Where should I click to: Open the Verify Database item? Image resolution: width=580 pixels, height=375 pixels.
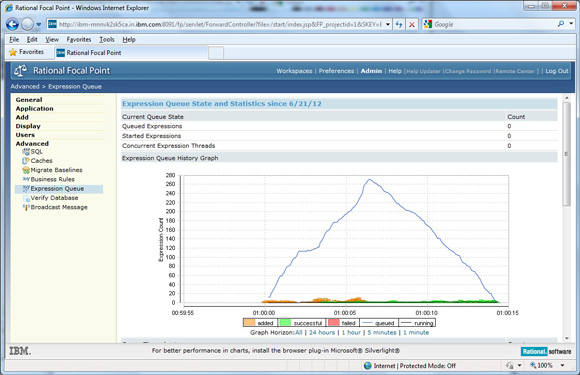click(x=54, y=198)
